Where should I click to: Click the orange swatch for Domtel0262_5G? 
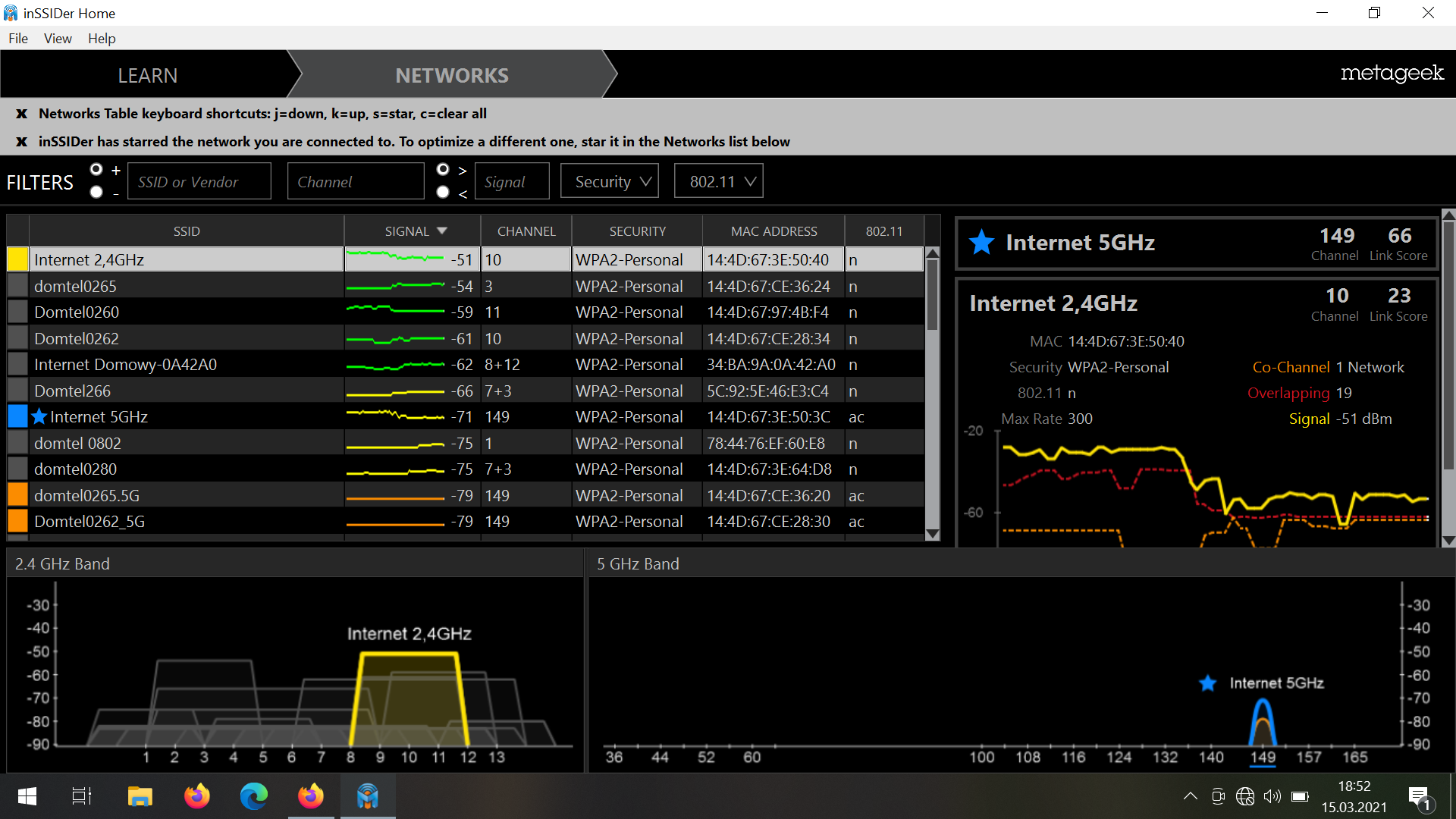17,521
